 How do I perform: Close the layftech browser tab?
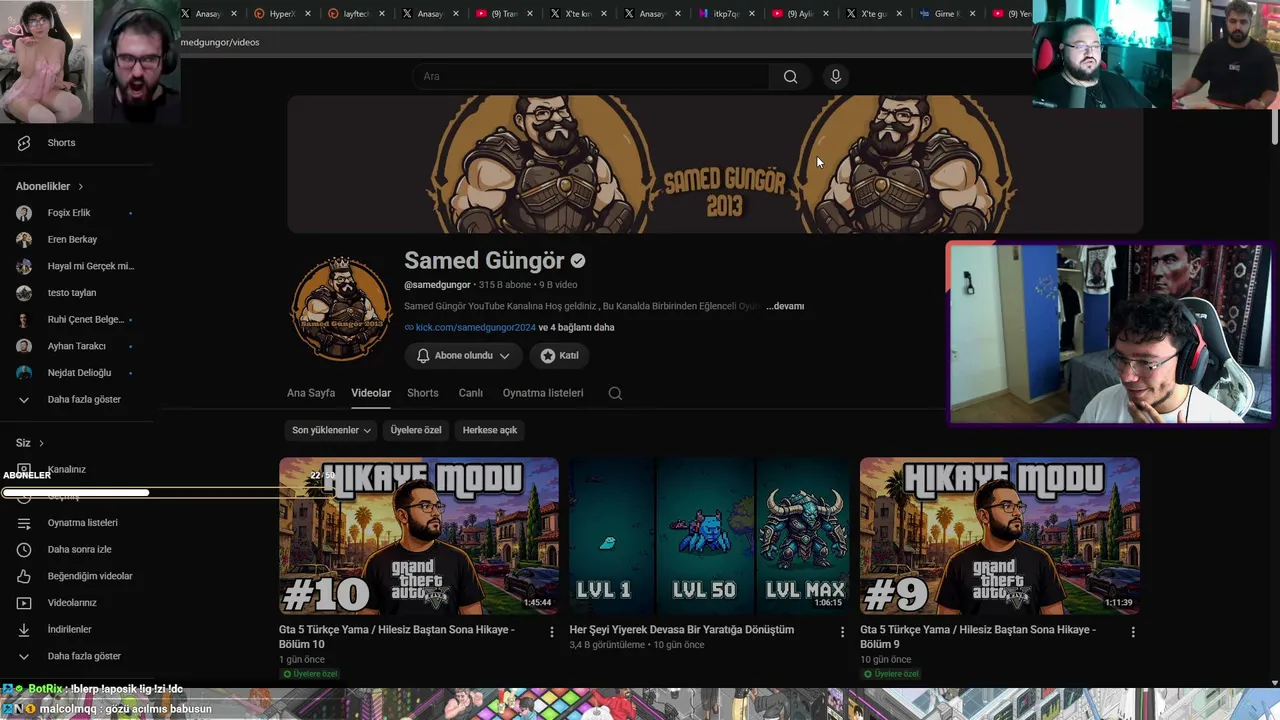(x=382, y=14)
